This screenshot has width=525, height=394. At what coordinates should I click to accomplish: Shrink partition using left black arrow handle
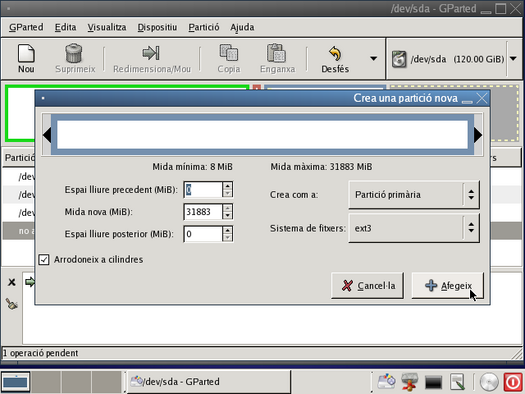coord(47,135)
